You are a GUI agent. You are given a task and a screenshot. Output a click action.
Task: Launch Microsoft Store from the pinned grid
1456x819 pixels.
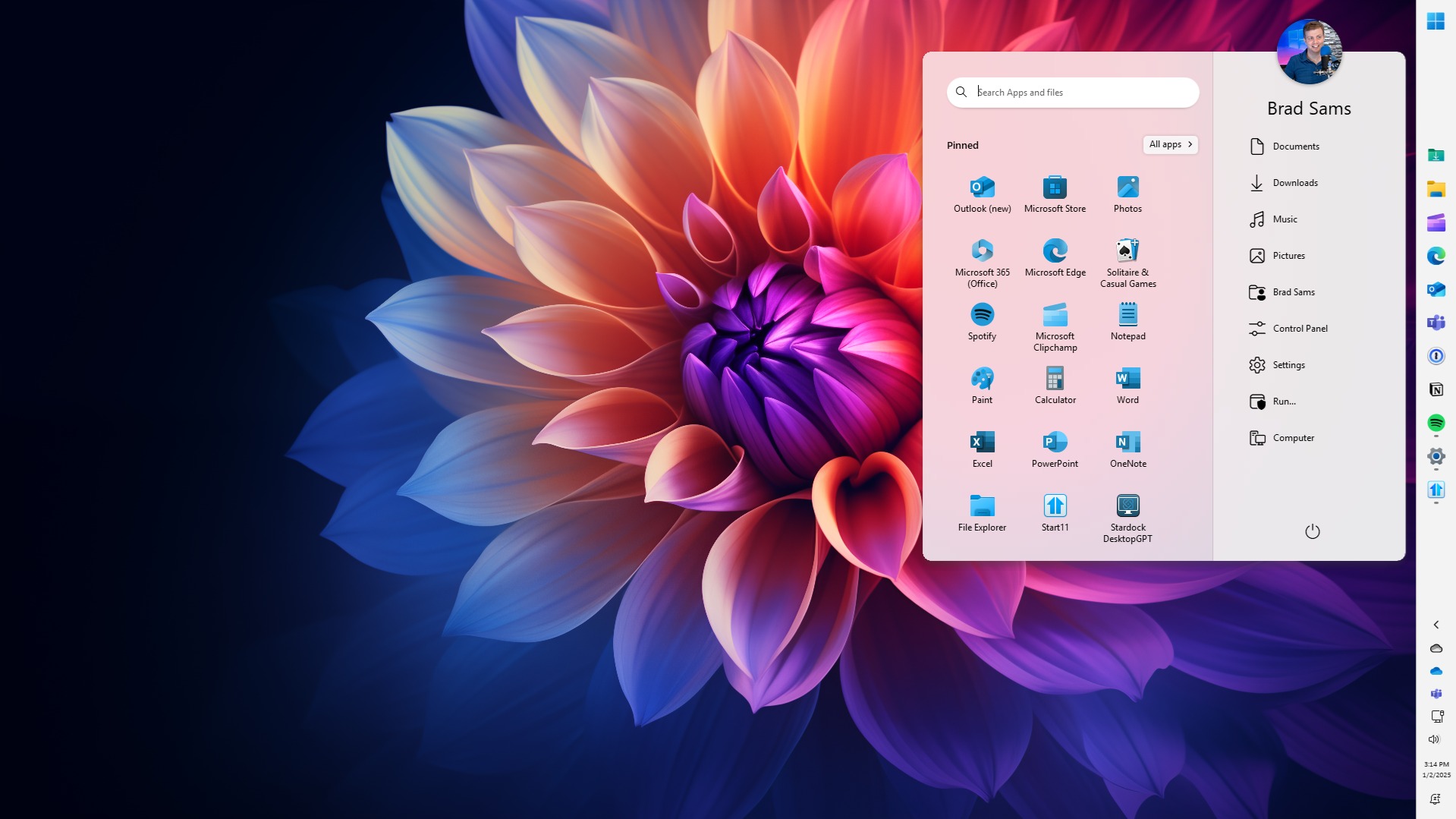pos(1055,195)
